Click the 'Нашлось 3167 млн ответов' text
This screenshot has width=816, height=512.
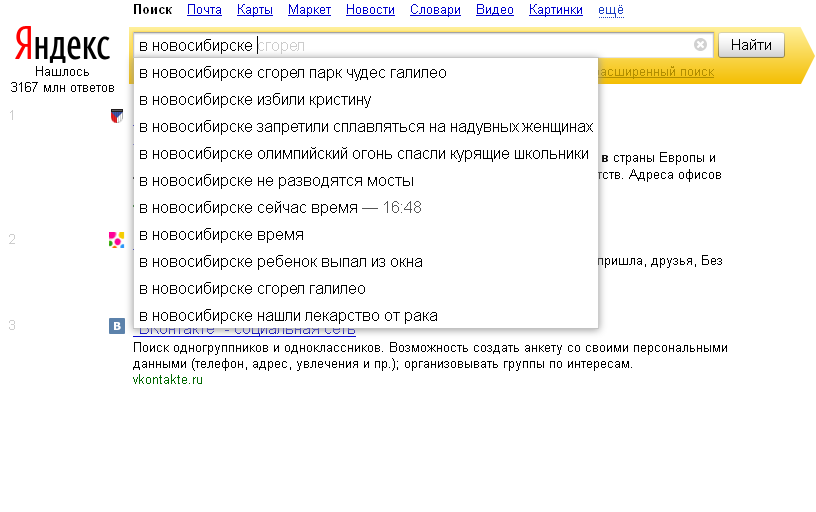[62, 80]
